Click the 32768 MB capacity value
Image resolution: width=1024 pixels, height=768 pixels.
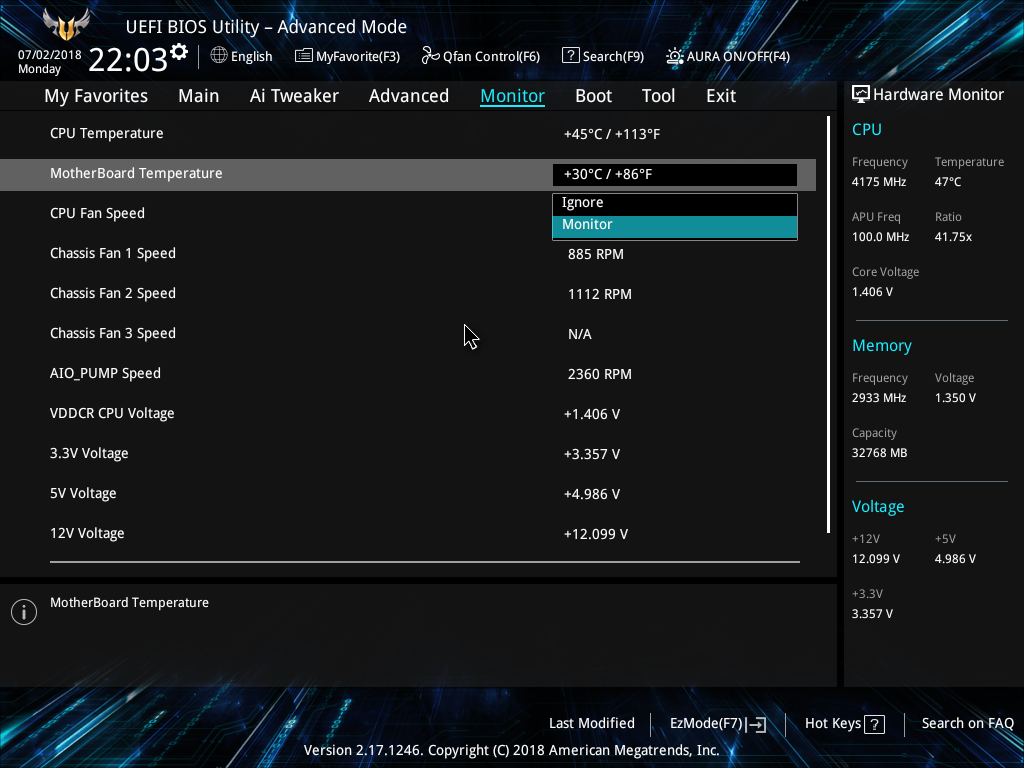coord(879,453)
